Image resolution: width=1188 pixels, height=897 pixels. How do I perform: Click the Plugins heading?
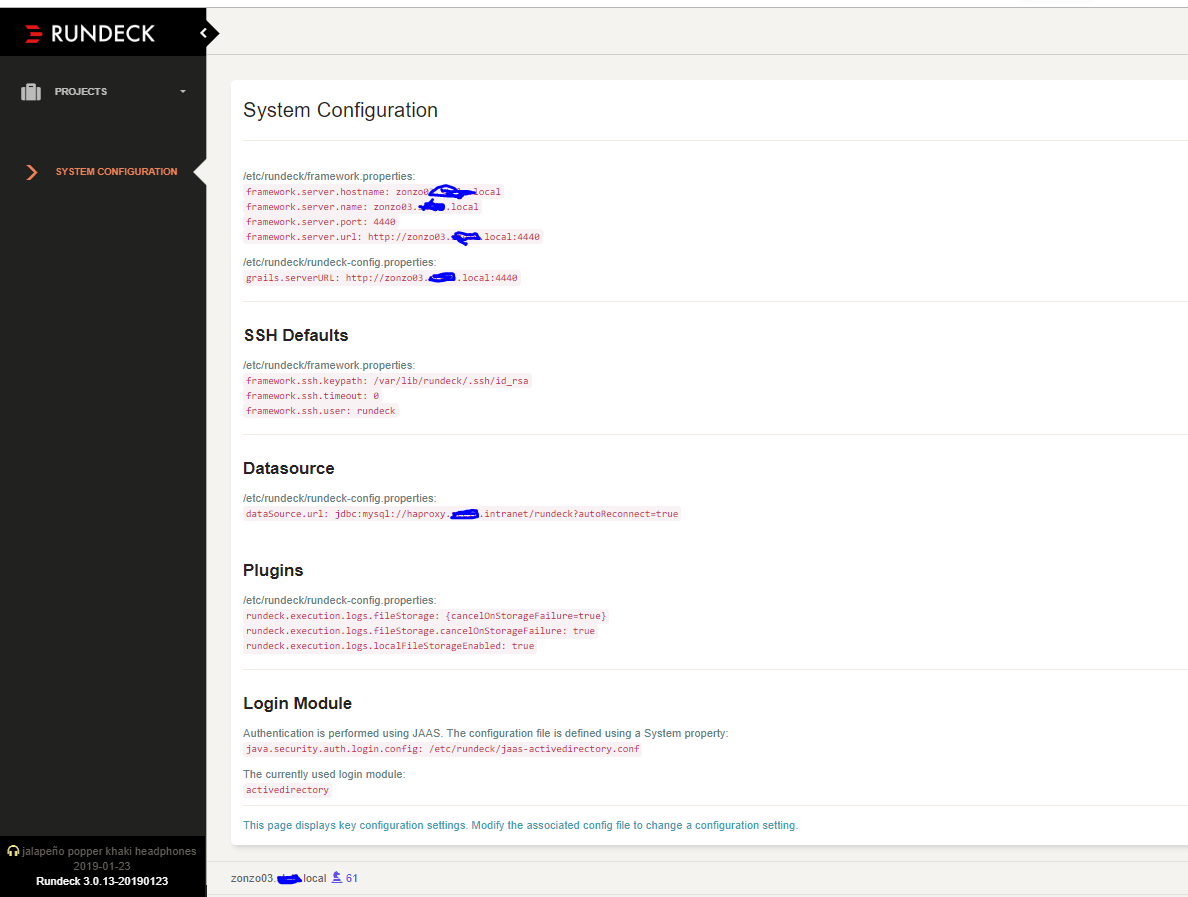coord(273,570)
